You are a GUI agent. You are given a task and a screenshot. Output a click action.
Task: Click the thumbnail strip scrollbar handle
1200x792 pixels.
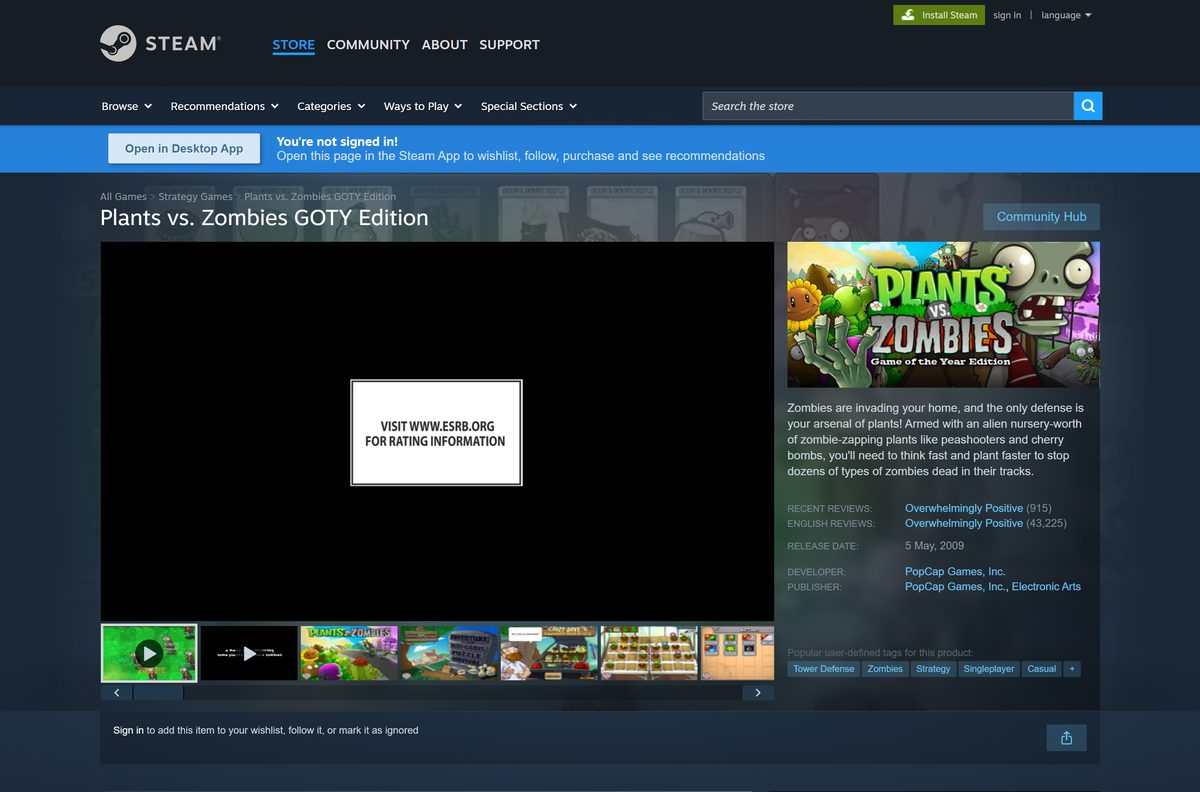pos(159,692)
